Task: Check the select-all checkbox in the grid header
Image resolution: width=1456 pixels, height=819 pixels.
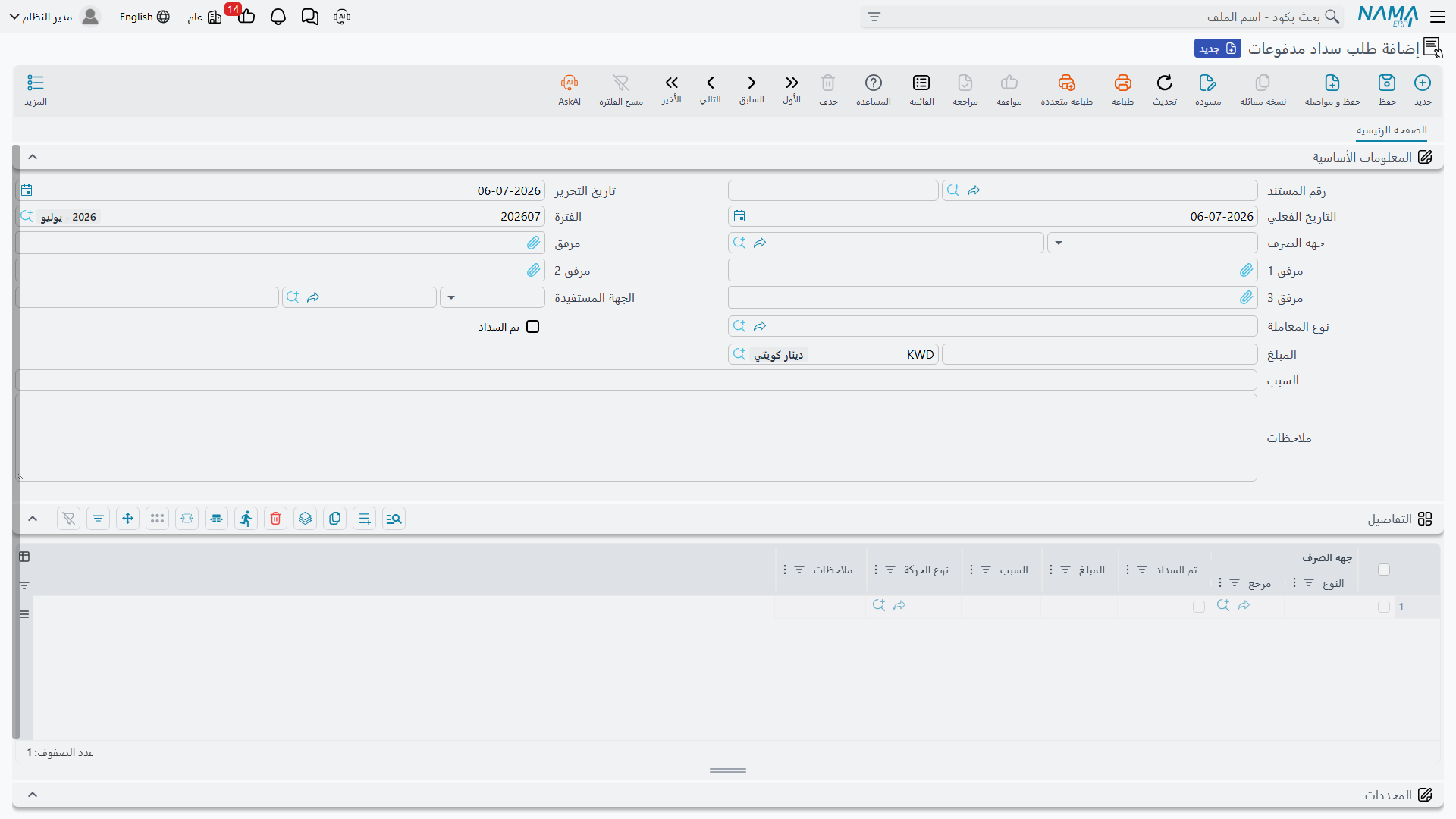Action: 1384,570
